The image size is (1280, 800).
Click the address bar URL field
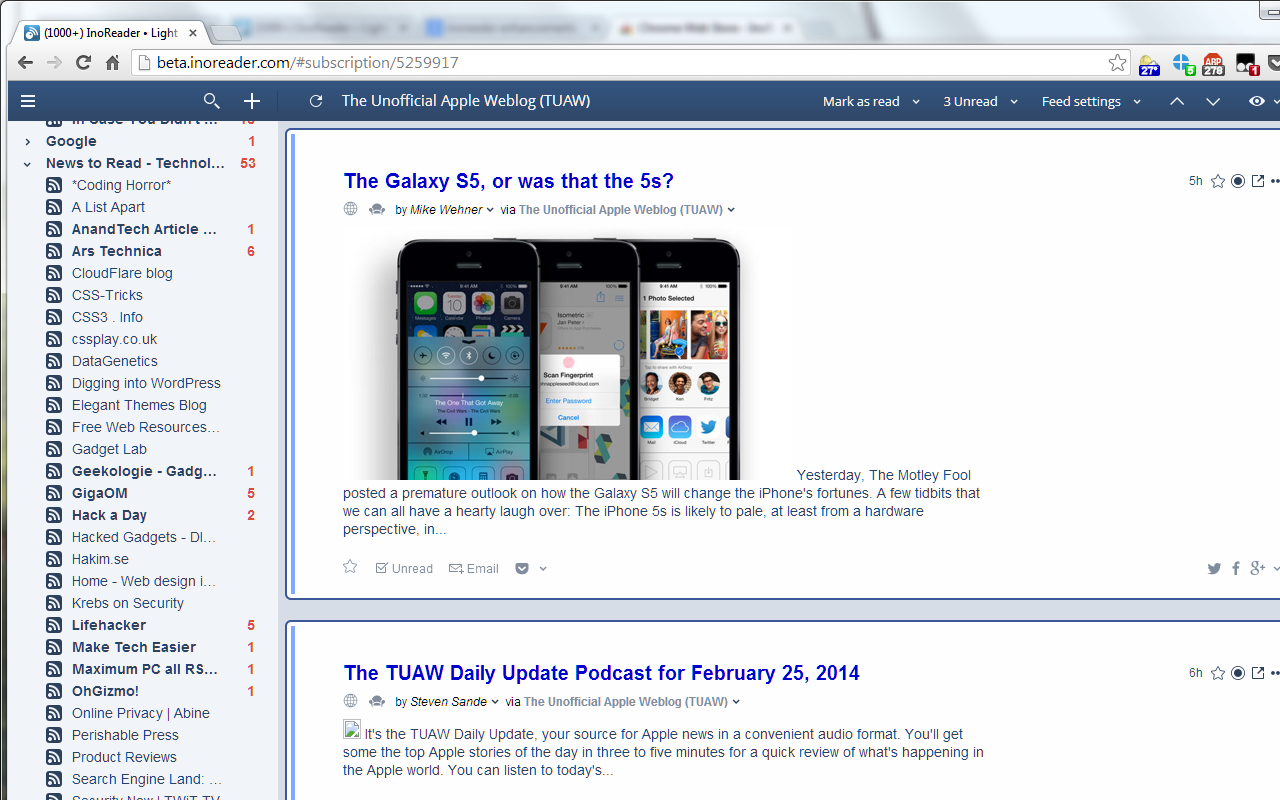click(x=630, y=62)
